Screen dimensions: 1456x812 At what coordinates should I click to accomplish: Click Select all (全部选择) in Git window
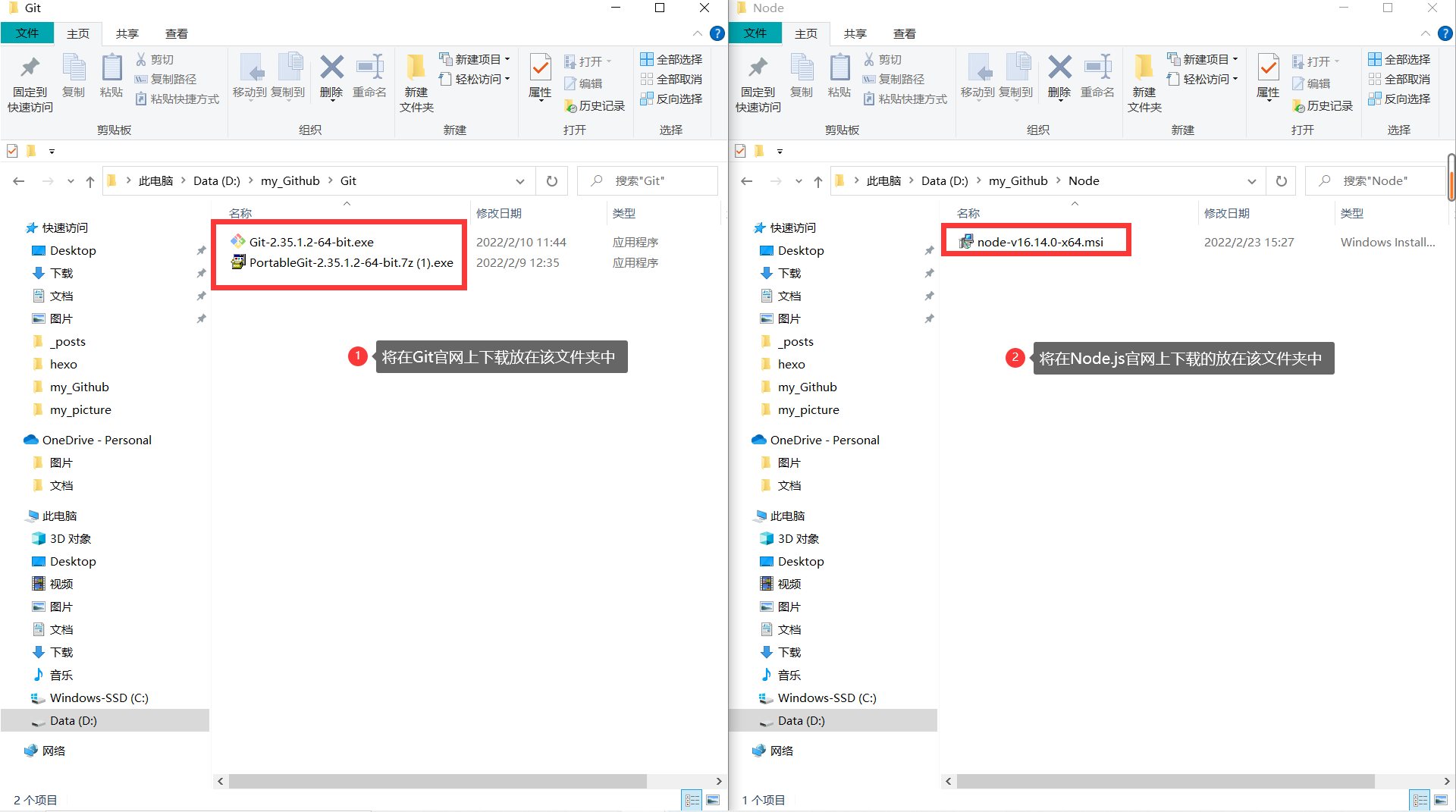tap(671, 59)
